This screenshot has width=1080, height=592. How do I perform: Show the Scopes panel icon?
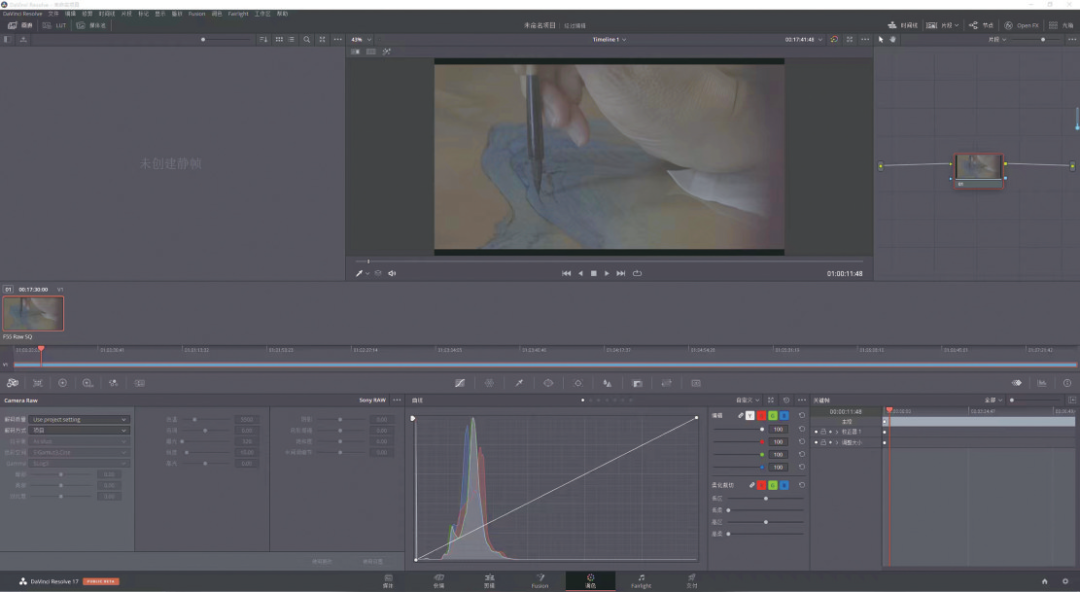(x=1042, y=383)
